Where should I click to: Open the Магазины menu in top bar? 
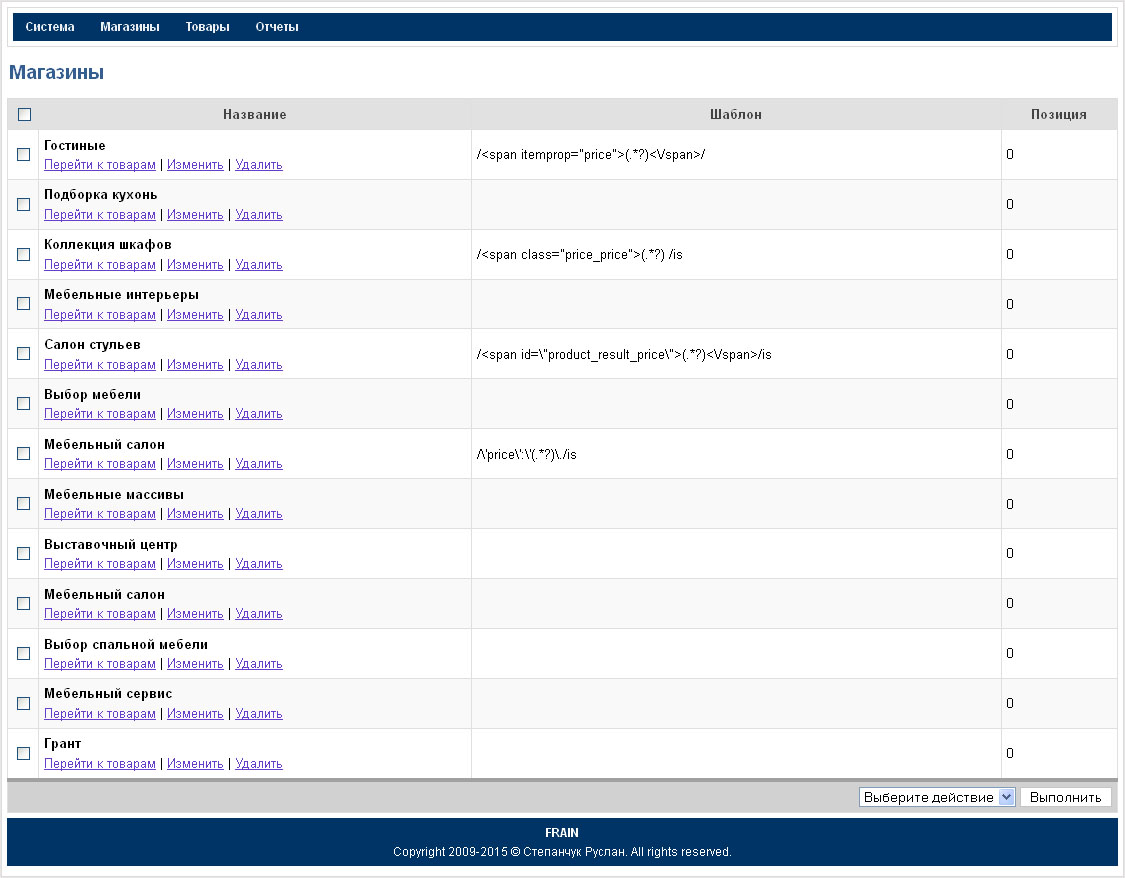click(130, 27)
